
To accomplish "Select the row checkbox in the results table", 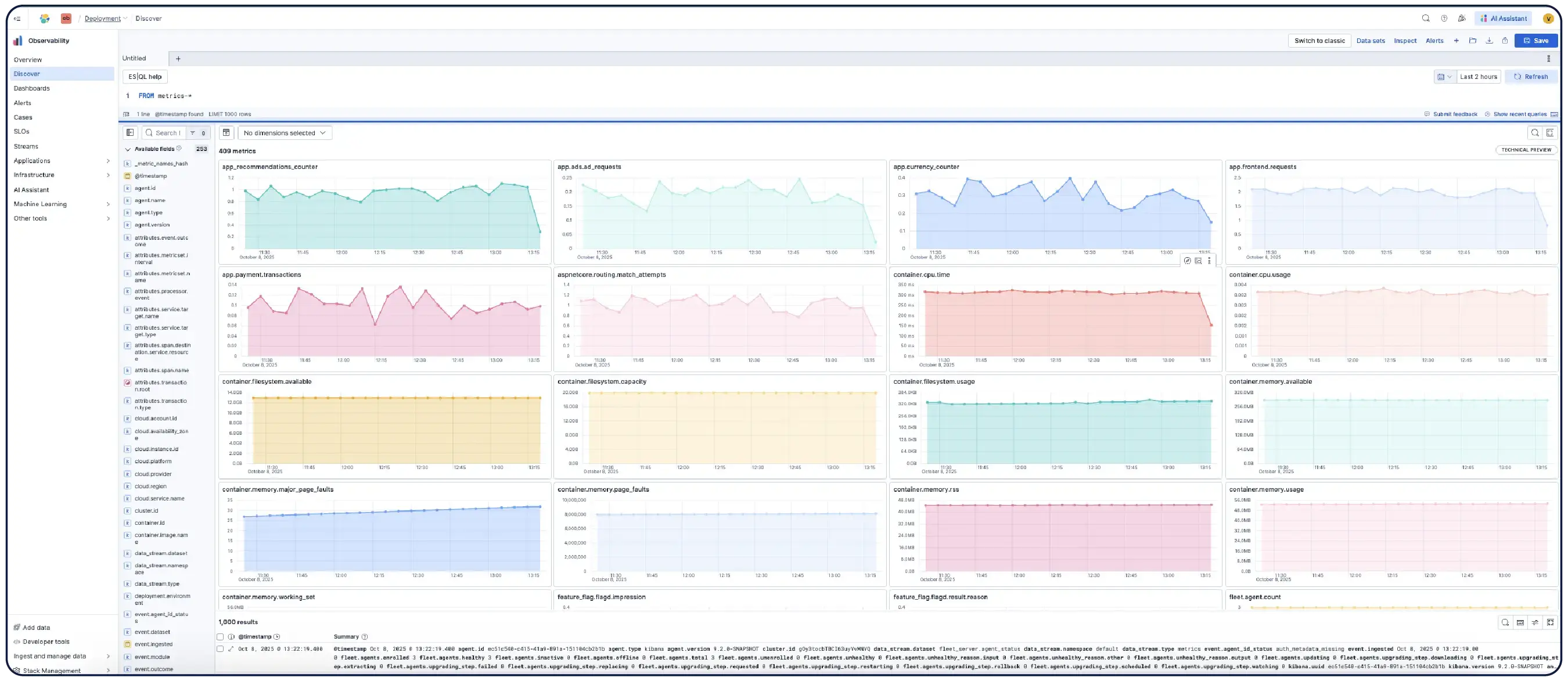I will coord(220,648).
